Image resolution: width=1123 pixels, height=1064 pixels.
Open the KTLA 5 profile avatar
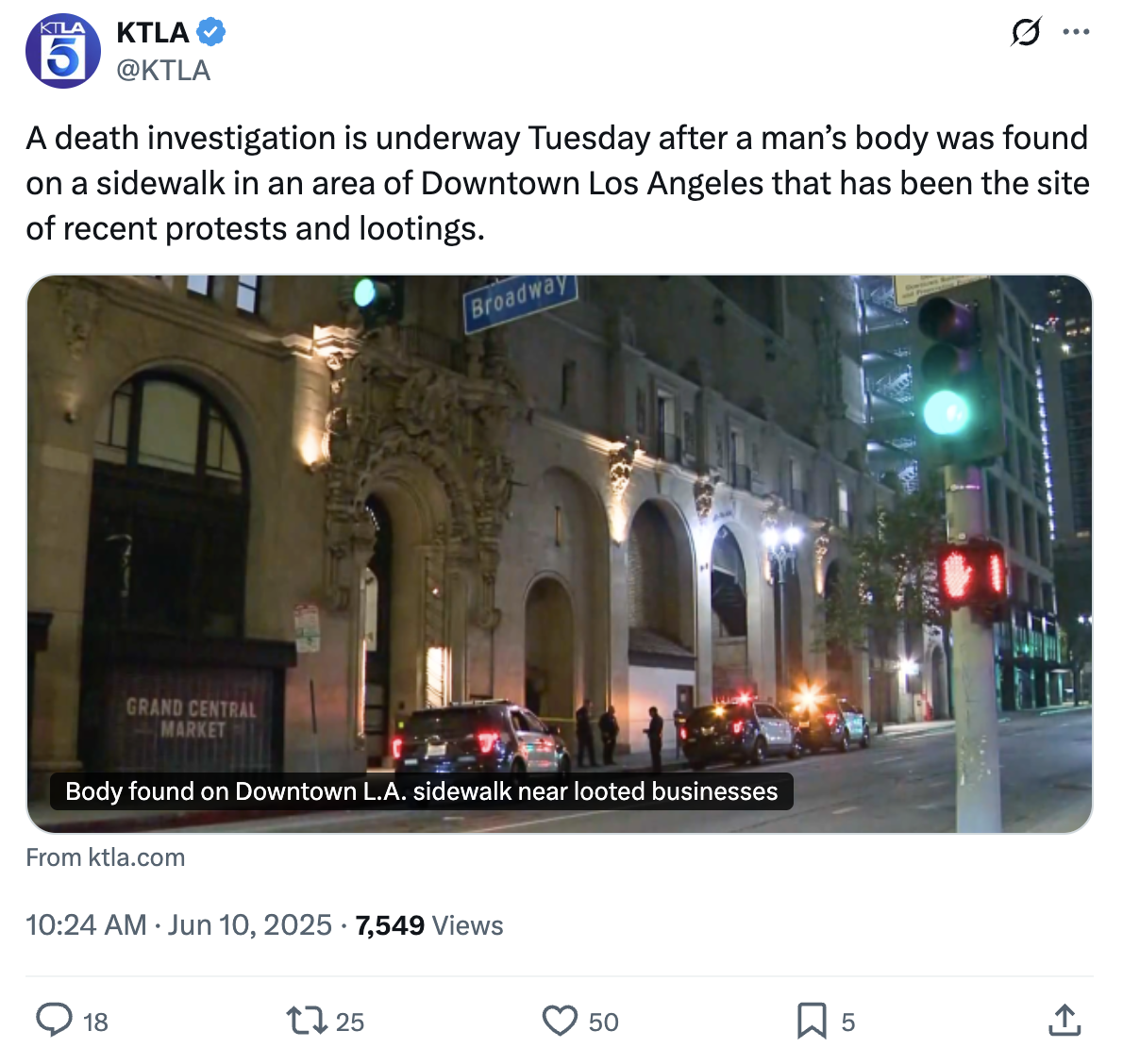(x=63, y=51)
